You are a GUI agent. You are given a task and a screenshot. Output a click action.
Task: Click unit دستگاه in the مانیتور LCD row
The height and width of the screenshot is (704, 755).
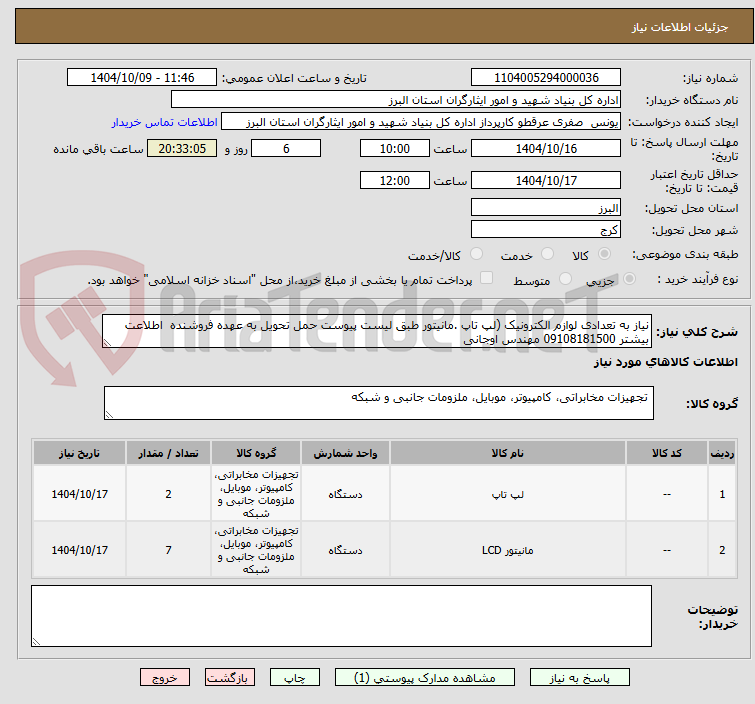[x=345, y=550]
